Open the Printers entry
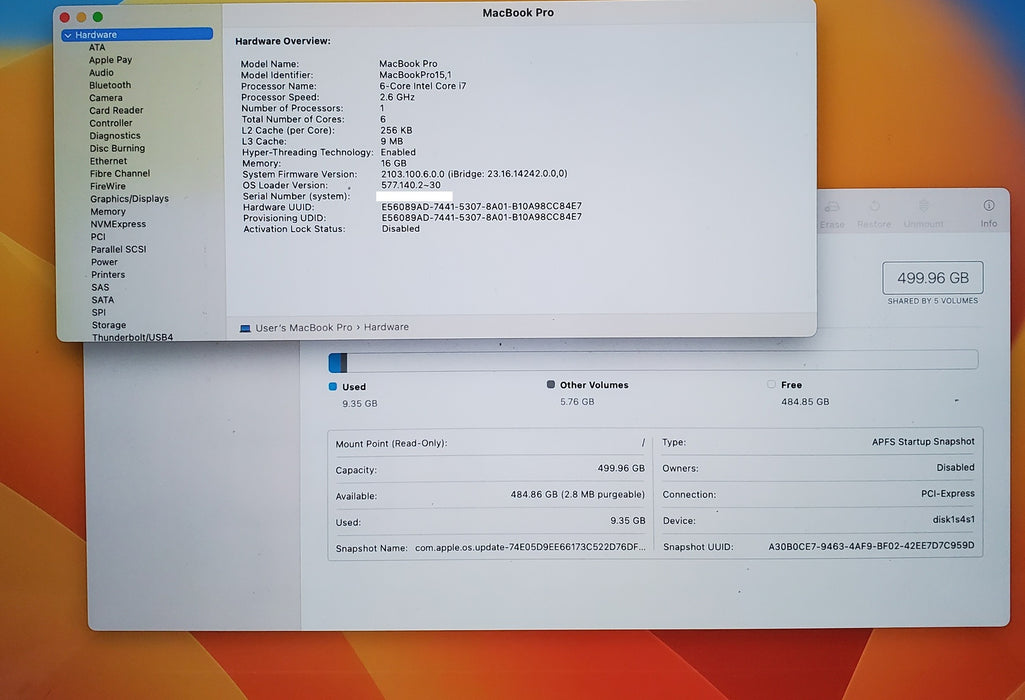 coord(108,275)
